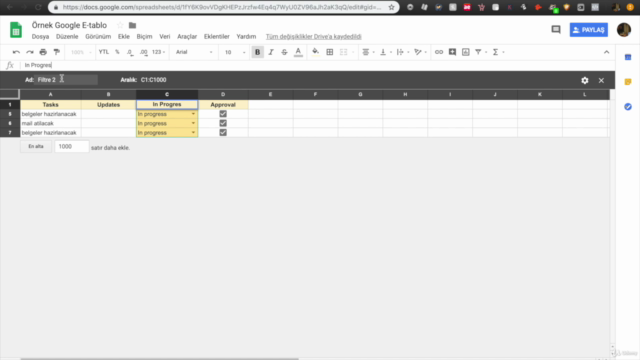Open Tasks in the side panel
Image resolution: width=640 pixels, height=360 pixels.
(628, 107)
